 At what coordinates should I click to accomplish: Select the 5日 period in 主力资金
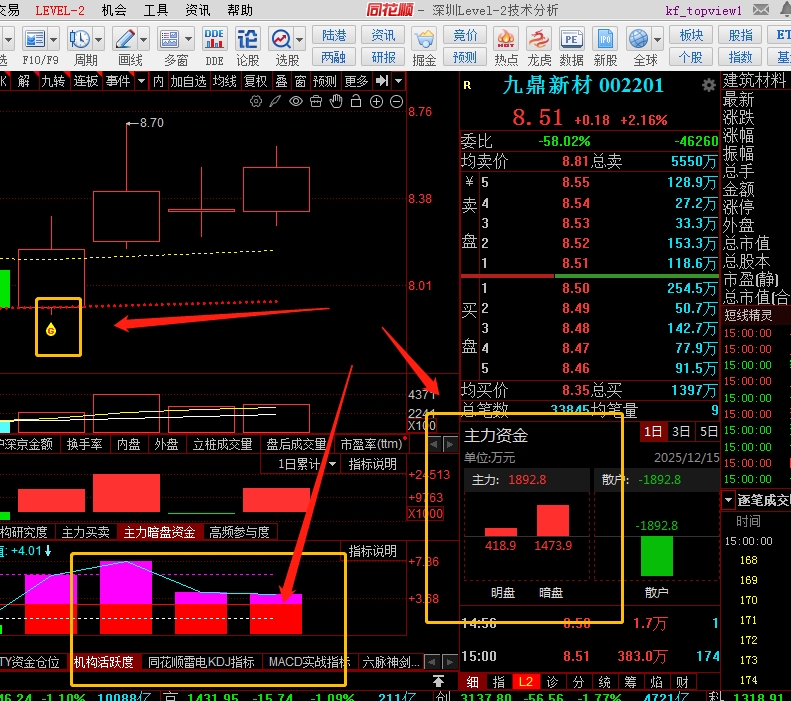[708, 431]
